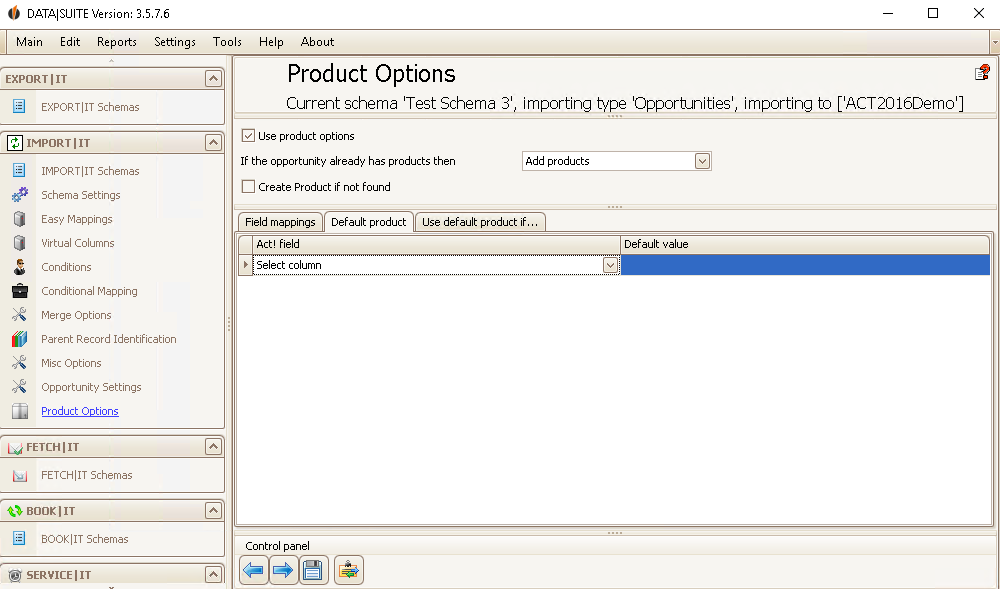Open the Product Options link
This screenshot has height=589, width=1000.
point(80,411)
